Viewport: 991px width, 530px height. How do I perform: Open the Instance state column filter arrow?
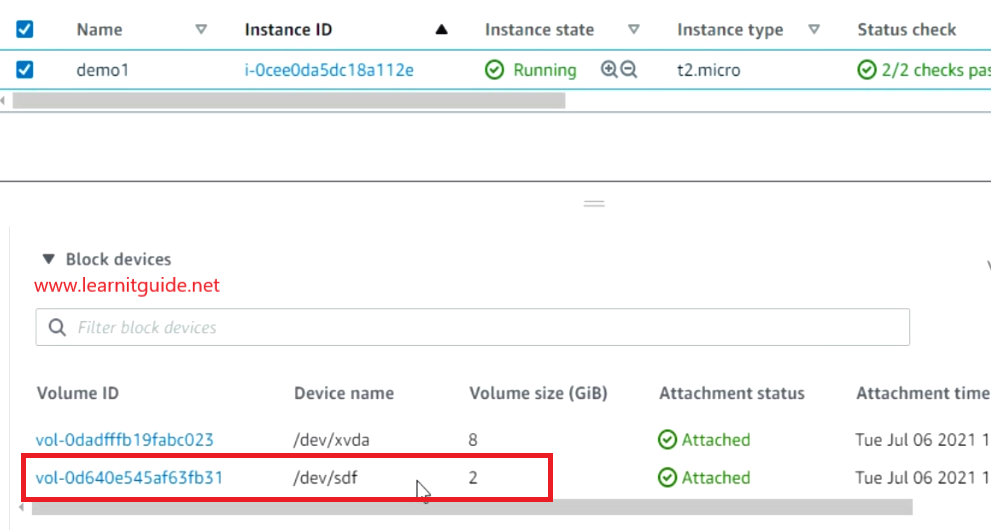click(x=633, y=29)
